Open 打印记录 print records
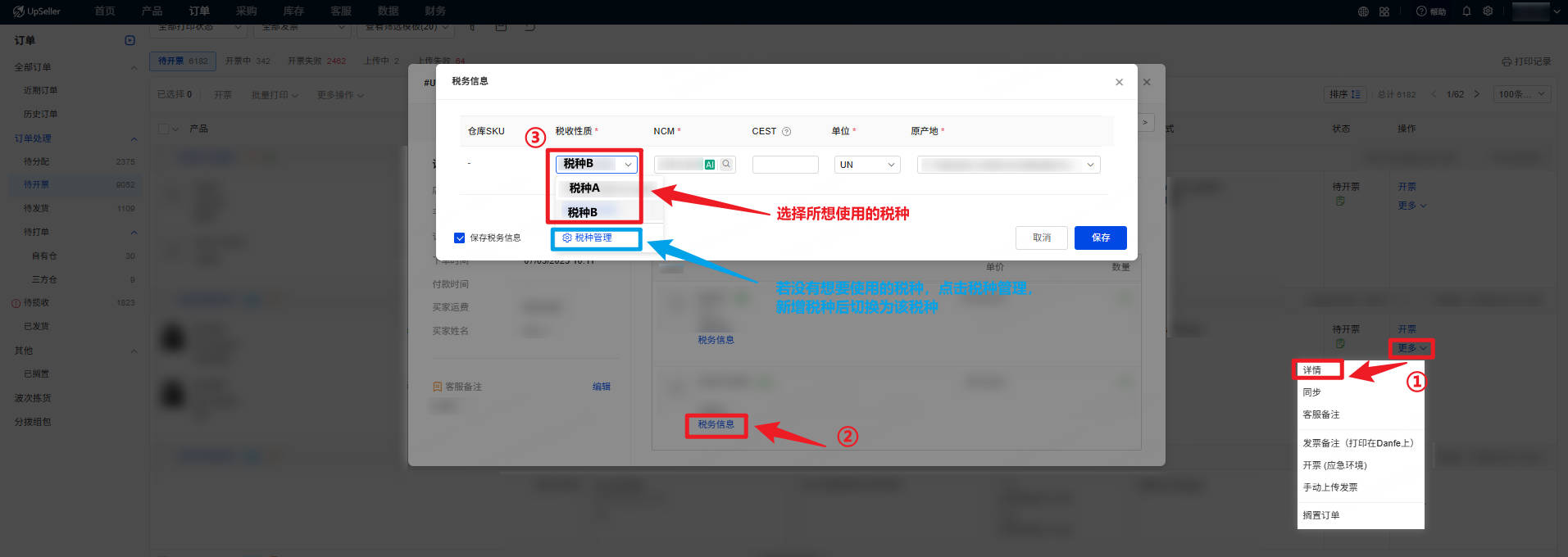Image resolution: width=1568 pixels, height=557 pixels. (1526, 61)
